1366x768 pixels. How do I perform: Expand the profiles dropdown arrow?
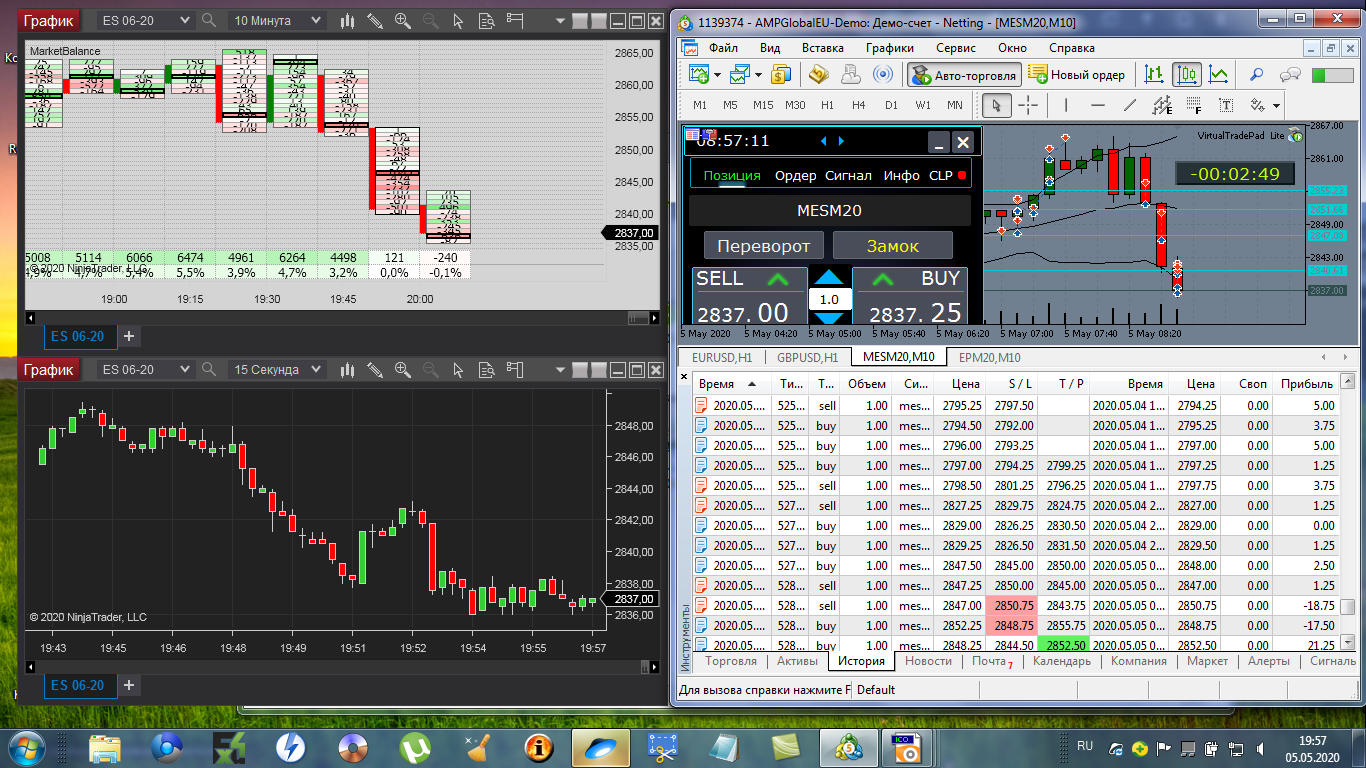pyautogui.click(x=758, y=74)
